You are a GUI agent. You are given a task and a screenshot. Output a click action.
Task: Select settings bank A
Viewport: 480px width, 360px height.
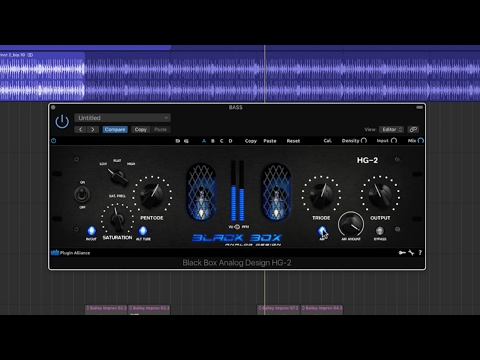pos(204,141)
